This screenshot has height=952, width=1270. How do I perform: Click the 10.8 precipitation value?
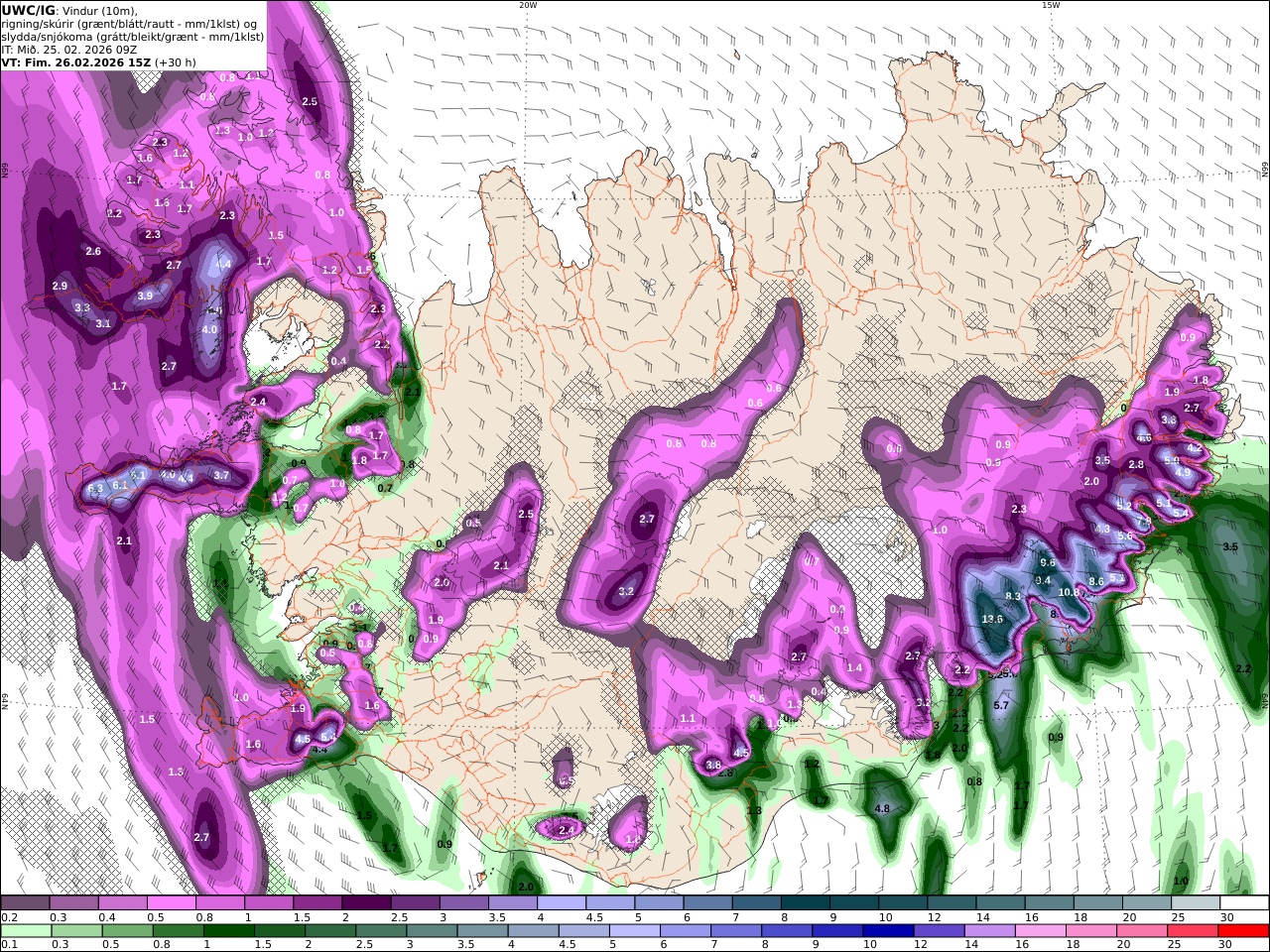1069,592
